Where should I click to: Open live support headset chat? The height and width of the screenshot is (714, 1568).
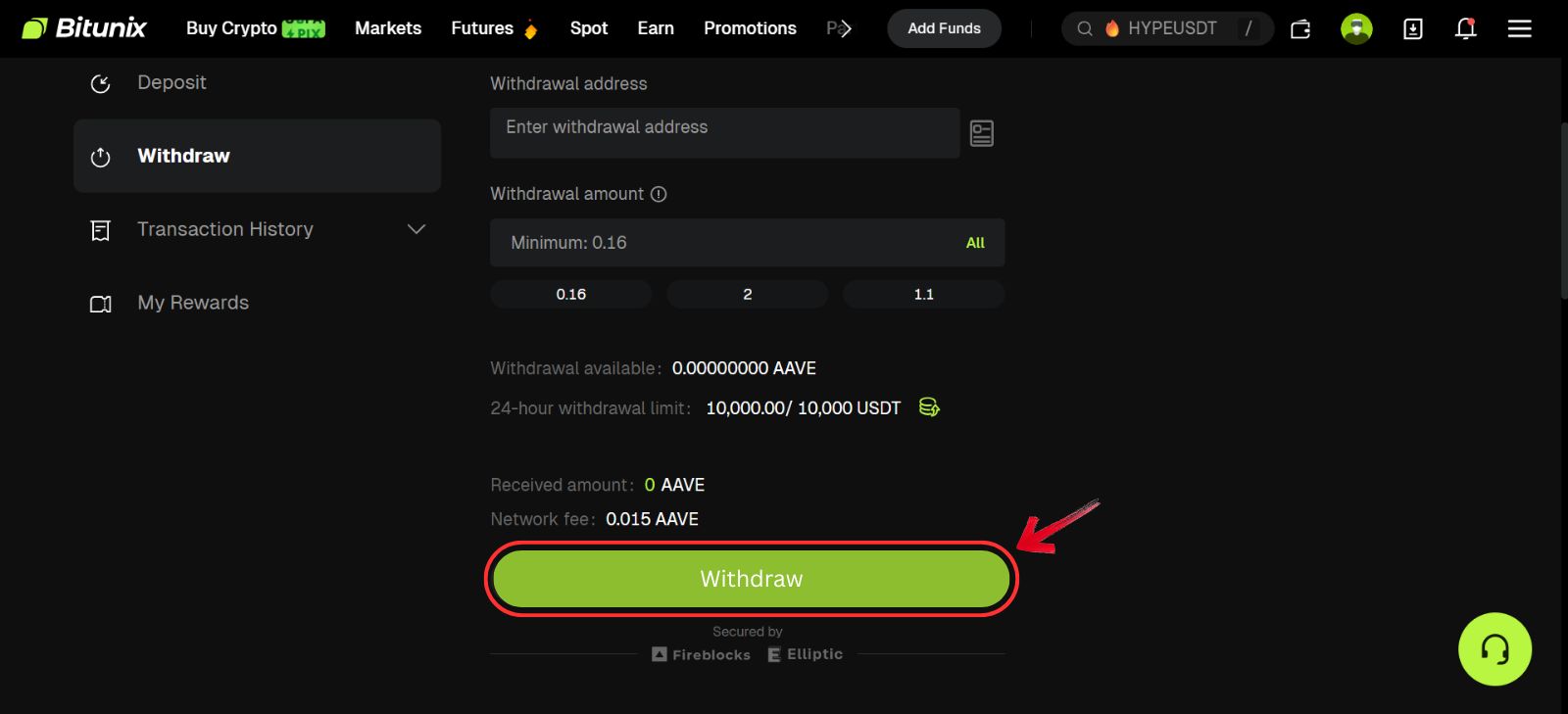1494,649
